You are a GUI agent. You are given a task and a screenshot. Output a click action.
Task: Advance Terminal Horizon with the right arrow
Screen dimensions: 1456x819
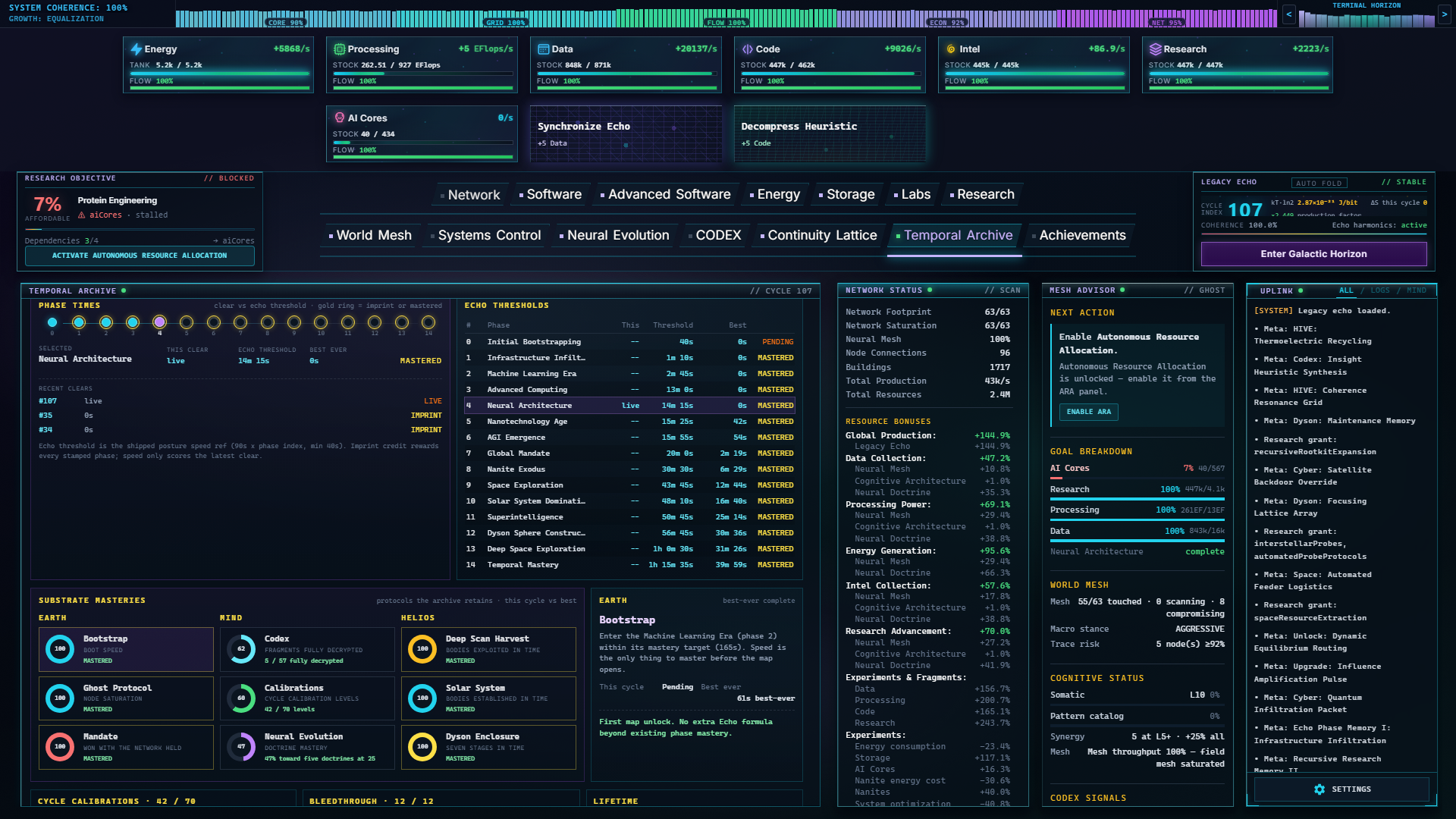point(1444,14)
